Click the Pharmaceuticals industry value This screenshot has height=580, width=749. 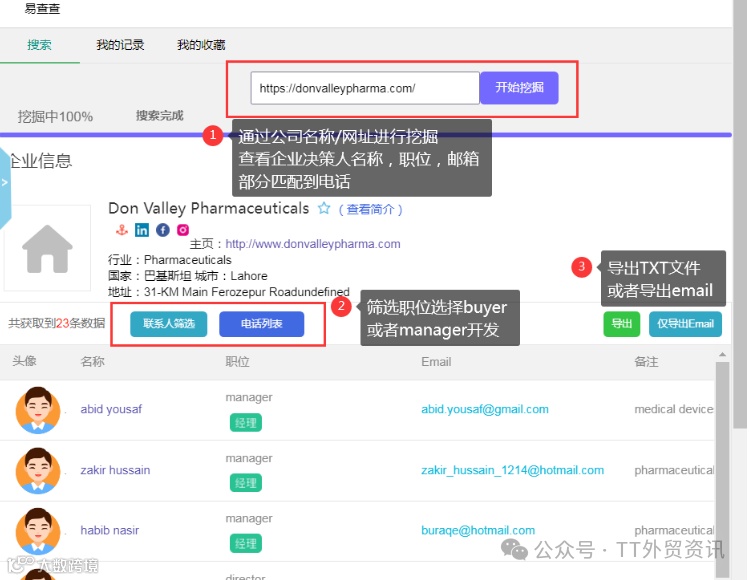[x=188, y=260]
